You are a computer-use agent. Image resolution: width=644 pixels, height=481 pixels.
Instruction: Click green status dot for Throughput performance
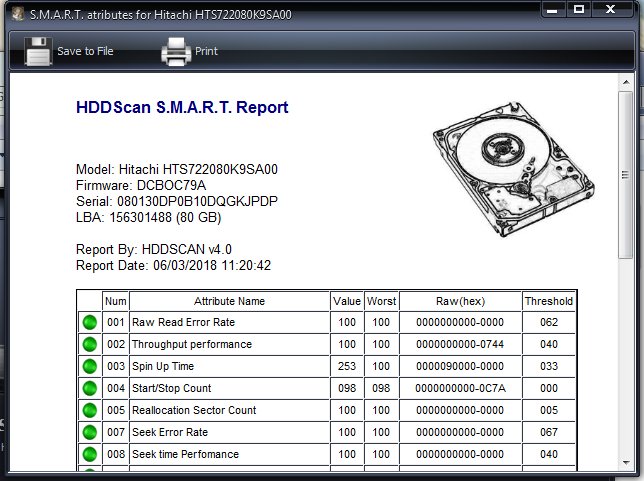click(90, 344)
